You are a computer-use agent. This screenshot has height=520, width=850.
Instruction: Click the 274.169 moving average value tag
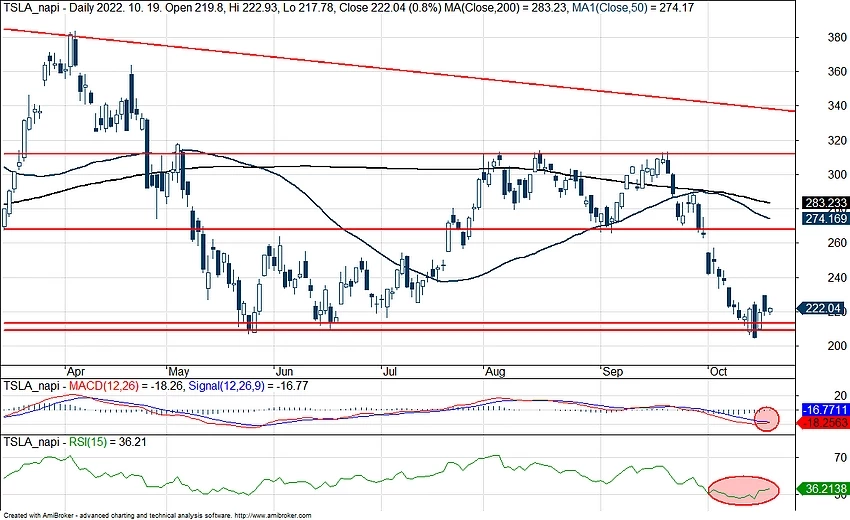coord(825,219)
